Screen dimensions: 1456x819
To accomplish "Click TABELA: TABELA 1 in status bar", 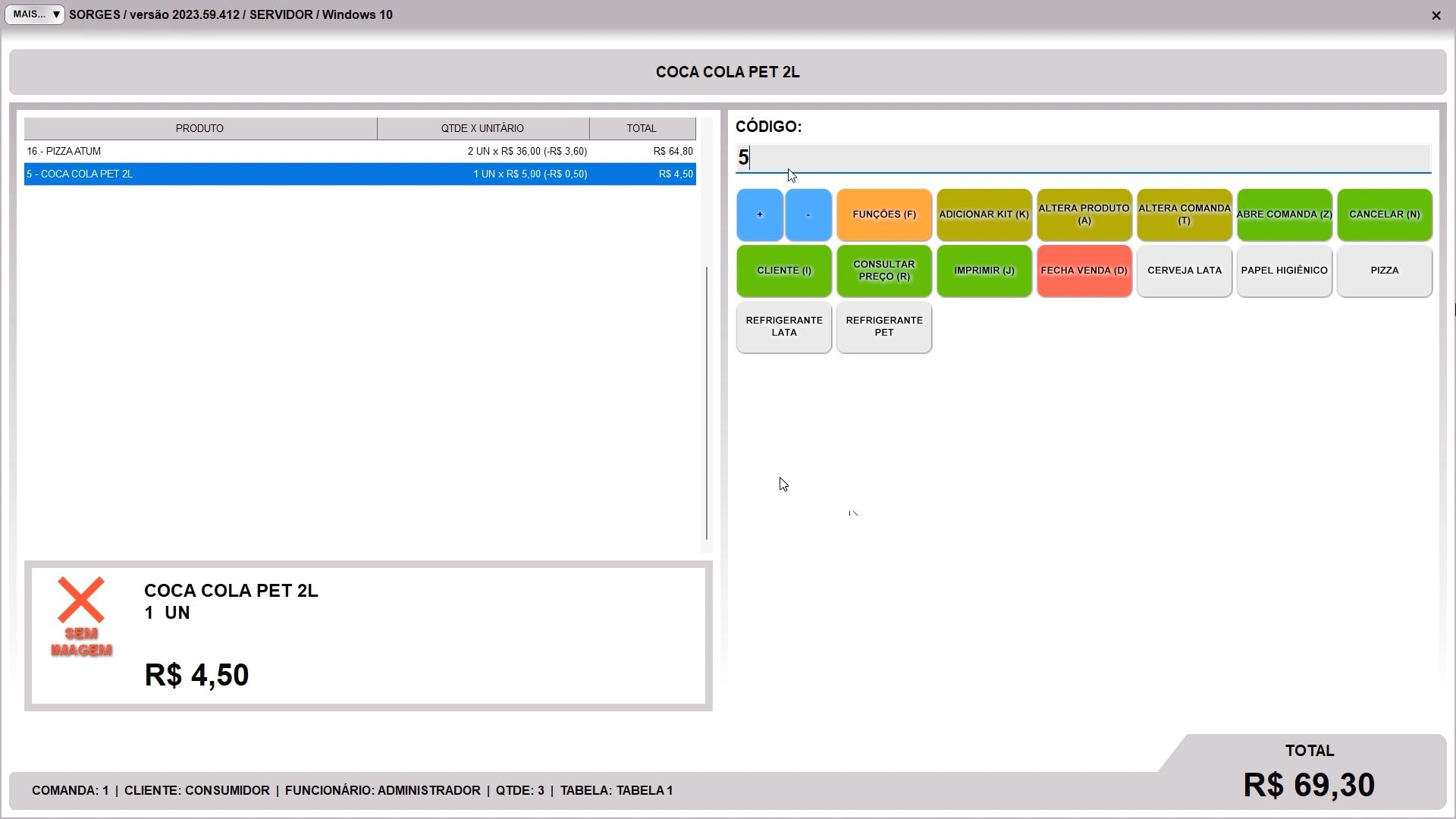I will (x=617, y=790).
